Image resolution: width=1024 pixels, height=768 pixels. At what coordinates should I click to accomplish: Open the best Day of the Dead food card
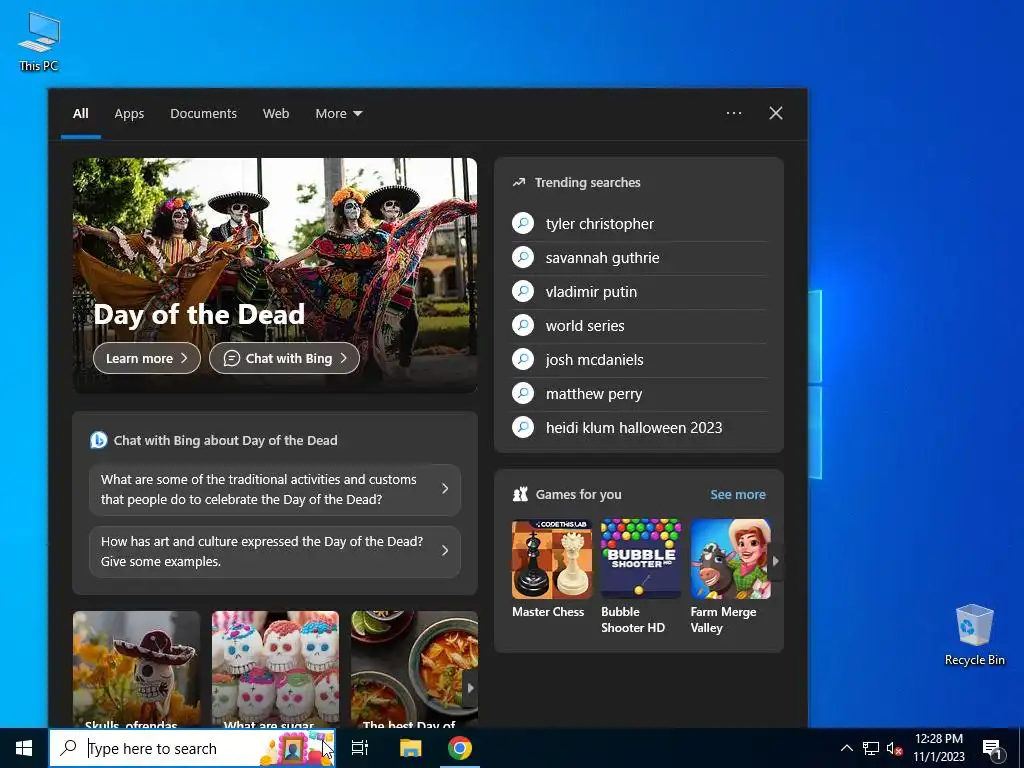pyautogui.click(x=414, y=669)
